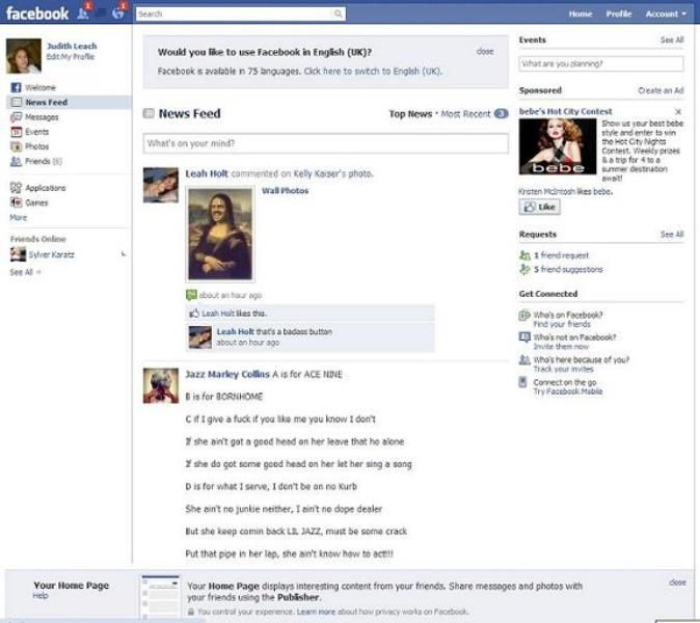Open Games in the left sidebar
Viewport: 700px width, 623px height.
coord(36,202)
